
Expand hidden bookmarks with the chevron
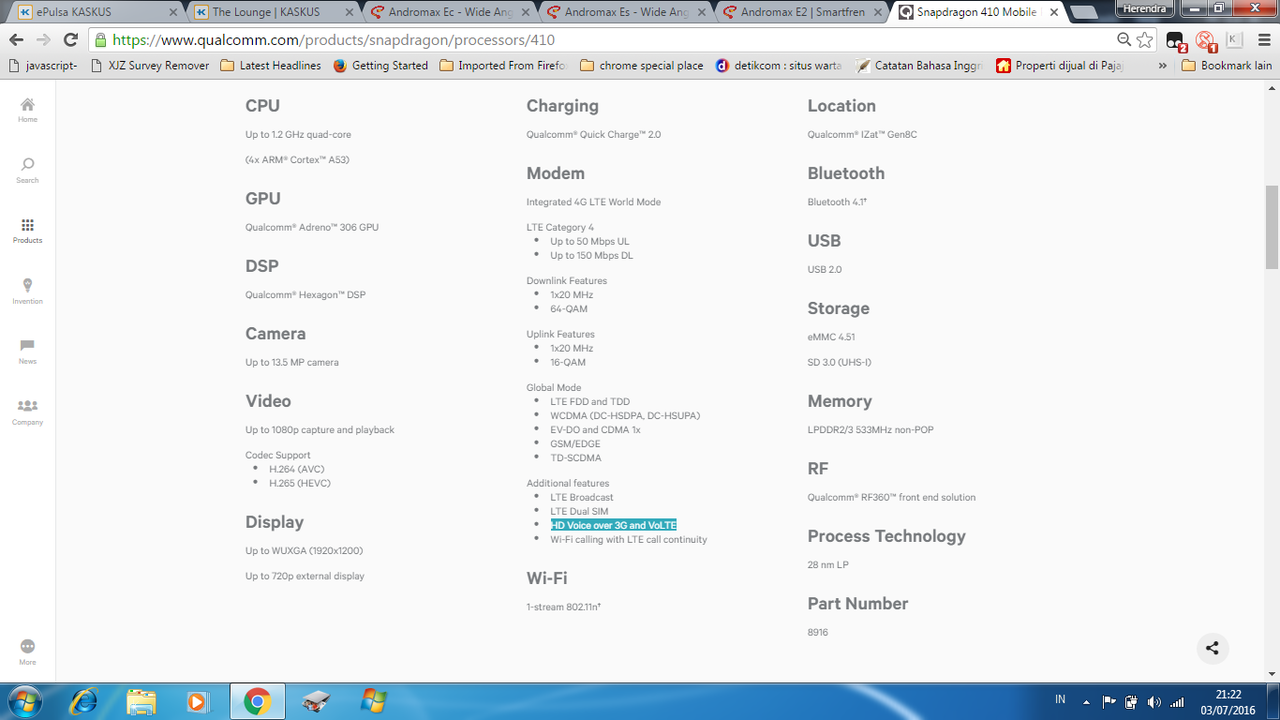pos(1162,65)
